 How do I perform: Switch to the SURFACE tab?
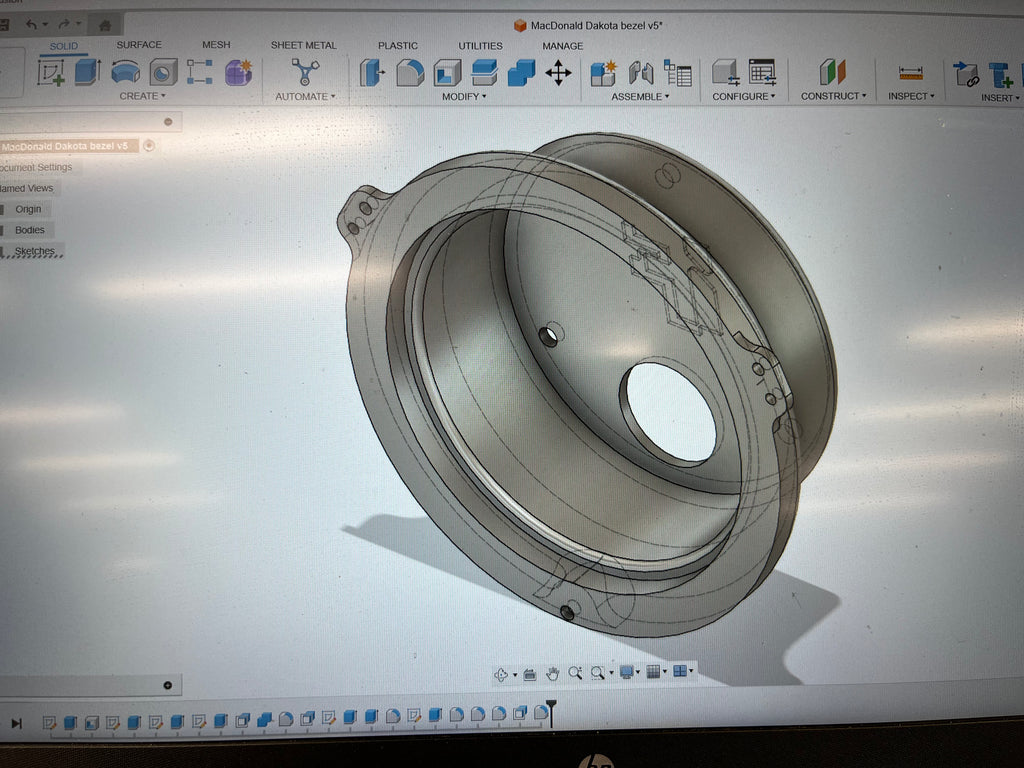[x=139, y=45]
